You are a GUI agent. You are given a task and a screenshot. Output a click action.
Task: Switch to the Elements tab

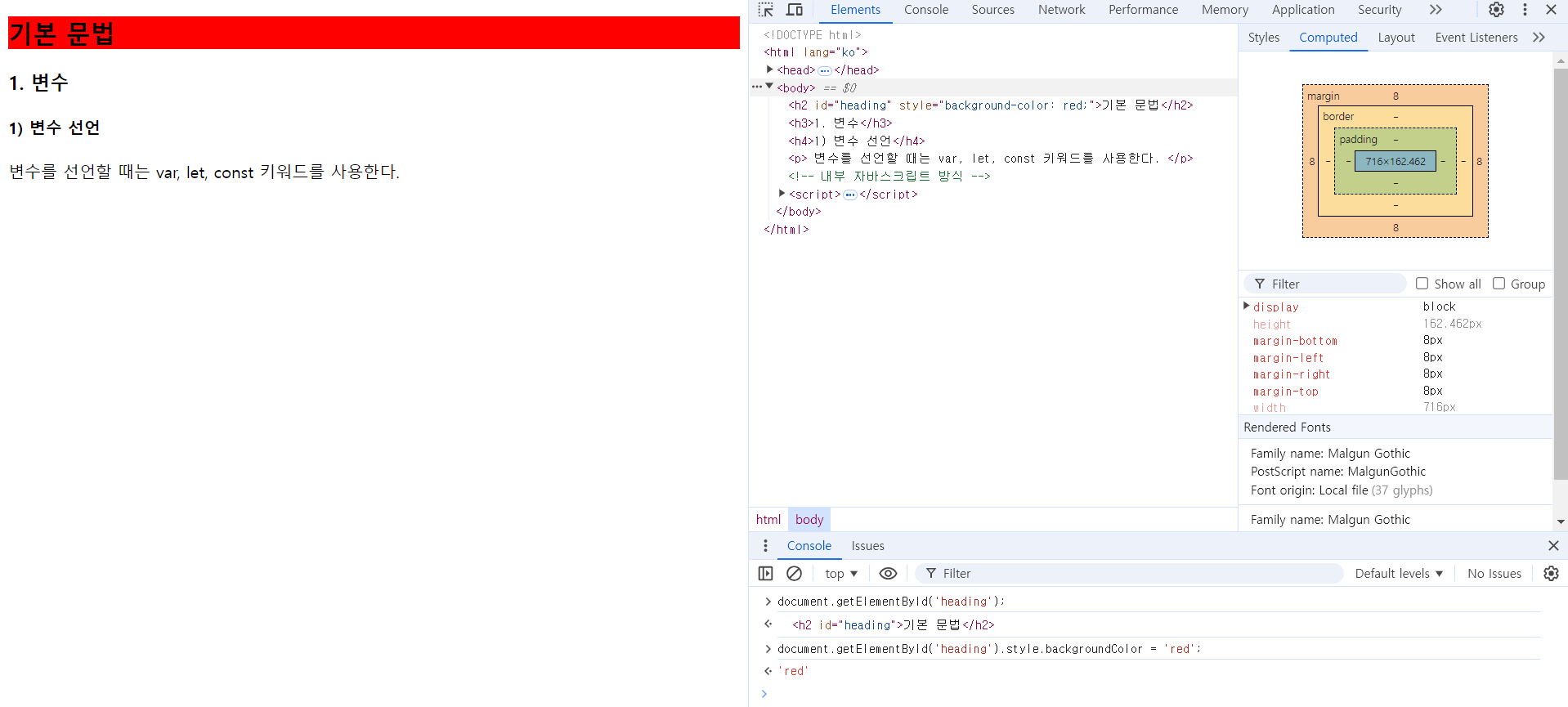click(x=855, y=10)
